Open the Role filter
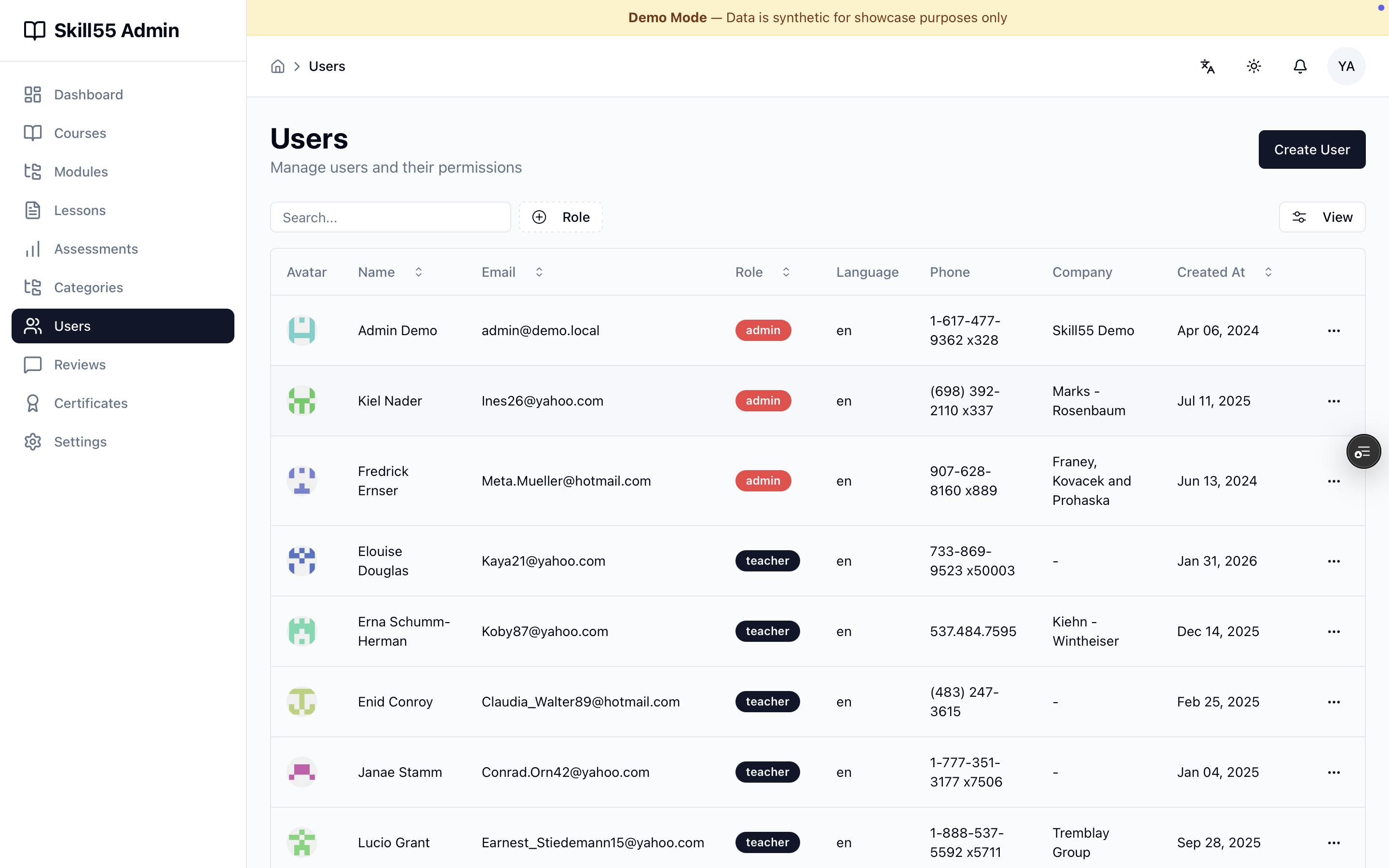 click(561, 217)
